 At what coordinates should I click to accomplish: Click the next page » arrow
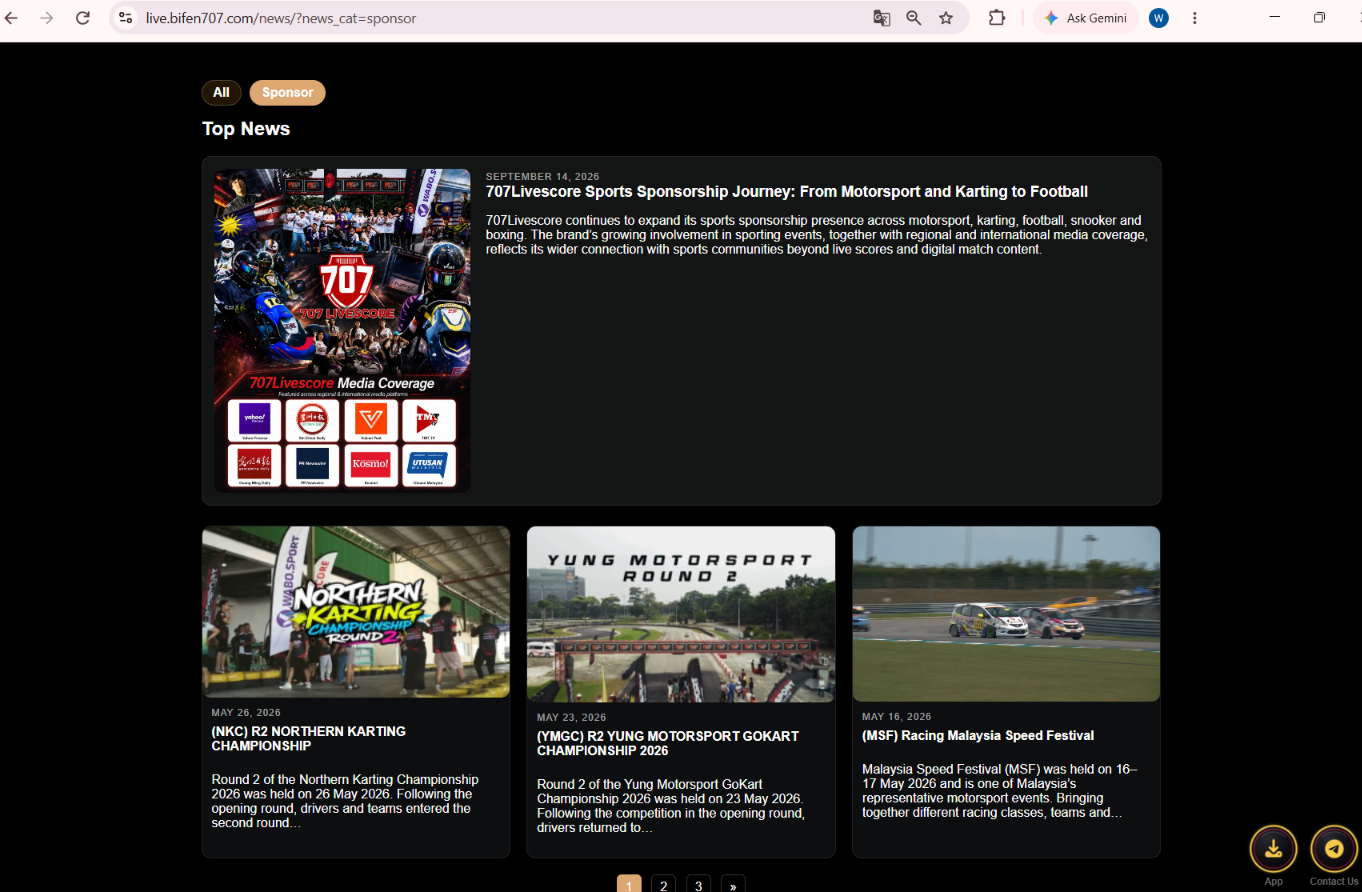pyautogui.click(x=733, y=885)
